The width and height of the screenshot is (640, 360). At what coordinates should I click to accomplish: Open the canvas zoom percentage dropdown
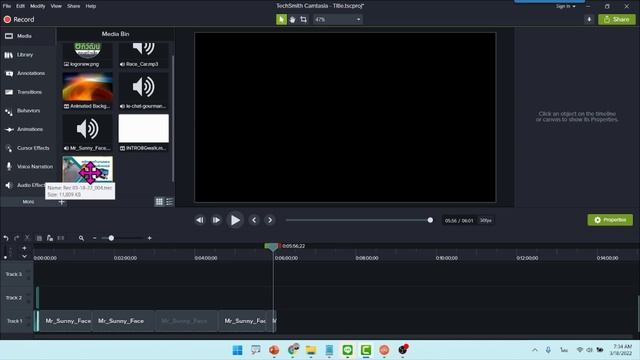coord(338,20)
